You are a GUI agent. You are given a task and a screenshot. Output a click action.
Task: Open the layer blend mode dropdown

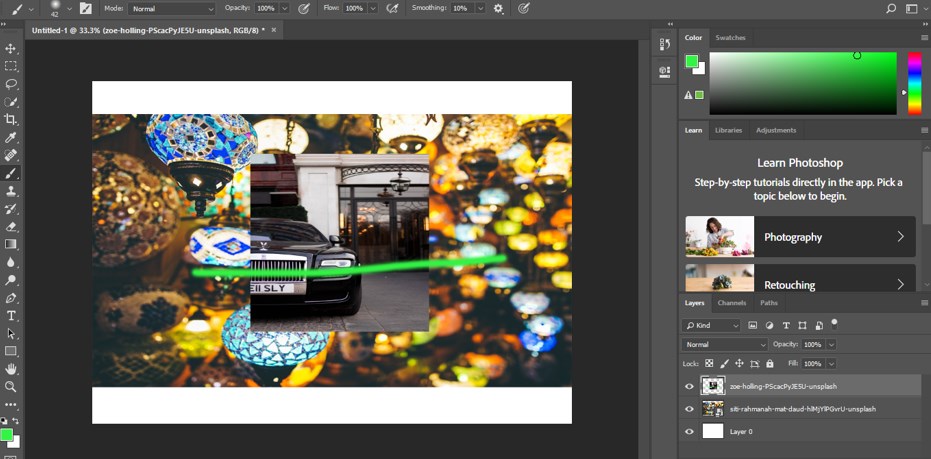[x=724, y=344]
